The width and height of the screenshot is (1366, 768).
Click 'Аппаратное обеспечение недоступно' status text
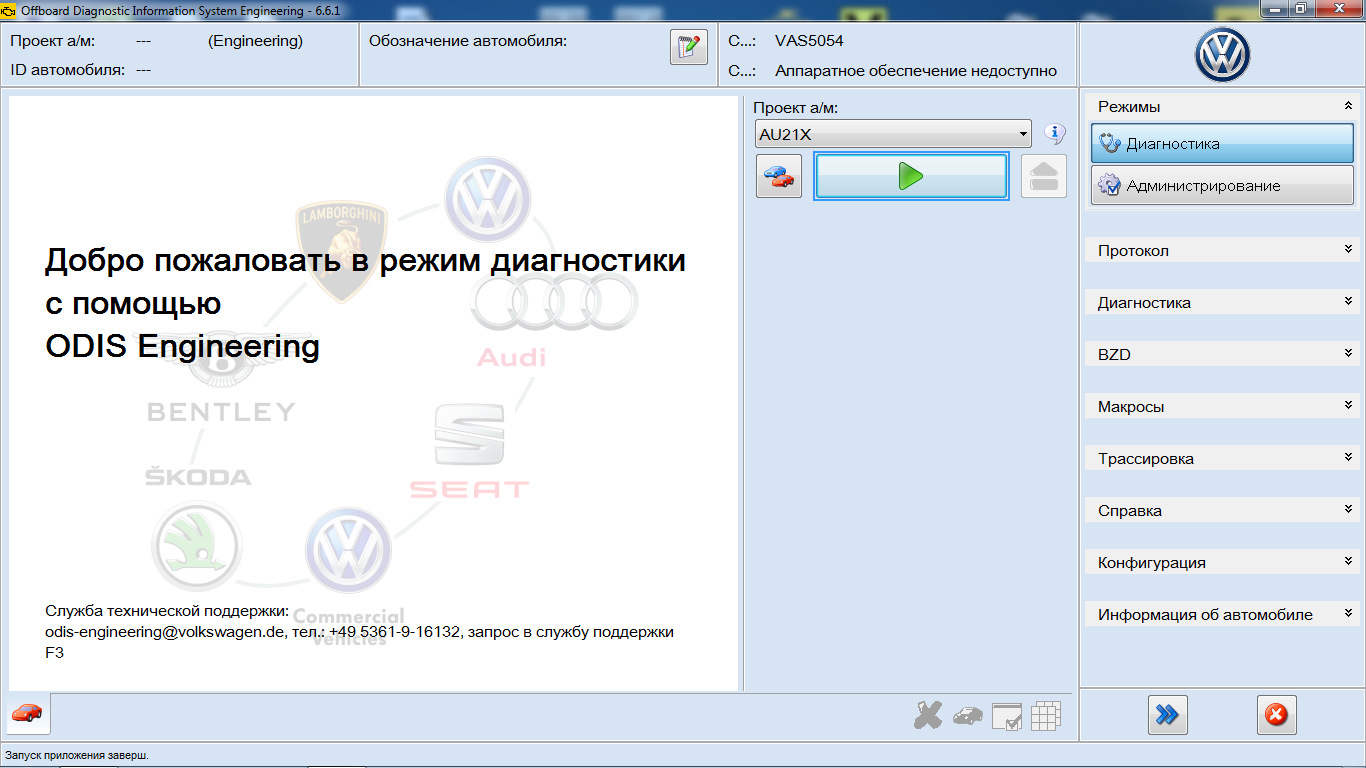pyautogui.click(x=916, y=71)
